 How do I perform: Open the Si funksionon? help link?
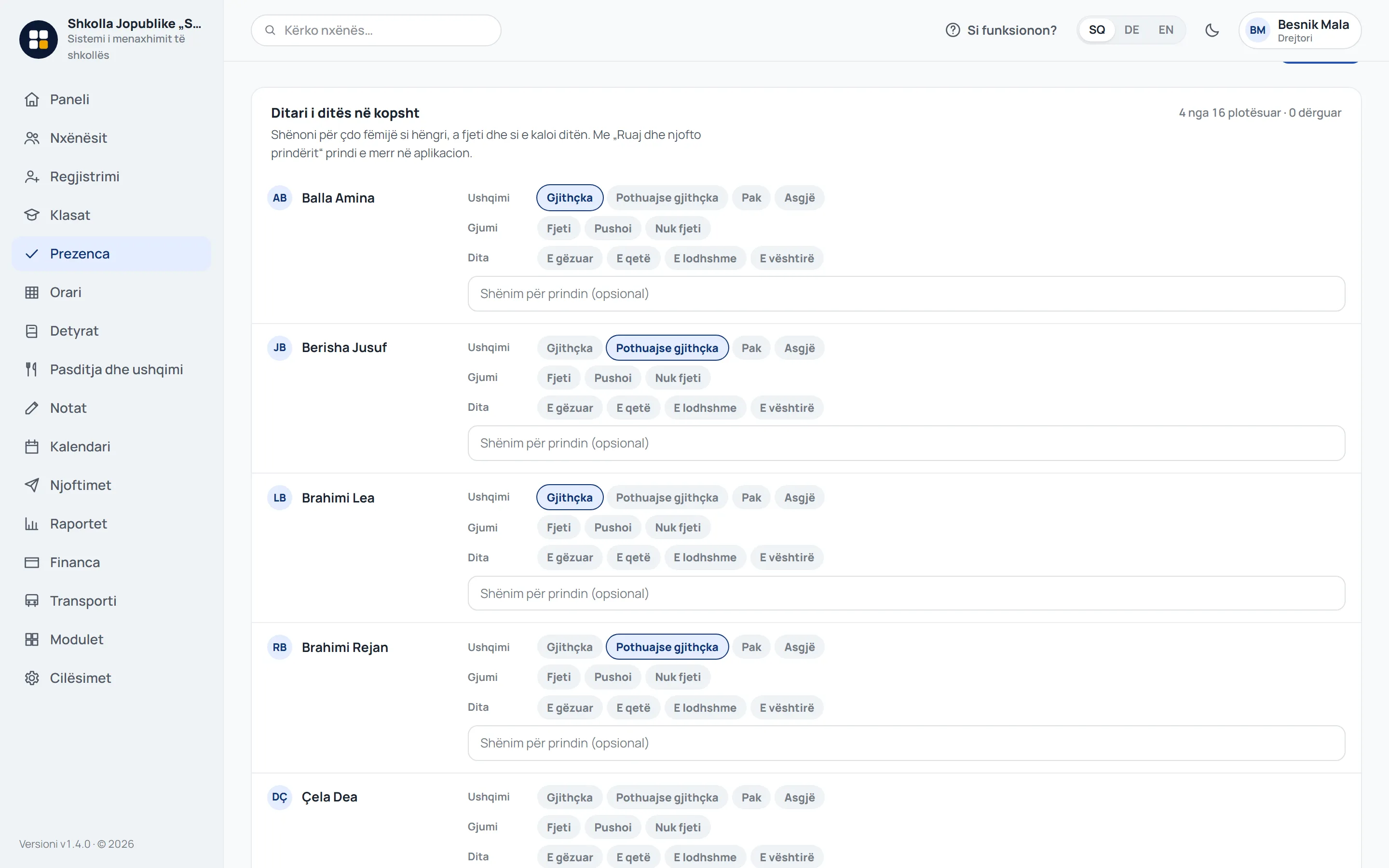[x=1001, y=30]
